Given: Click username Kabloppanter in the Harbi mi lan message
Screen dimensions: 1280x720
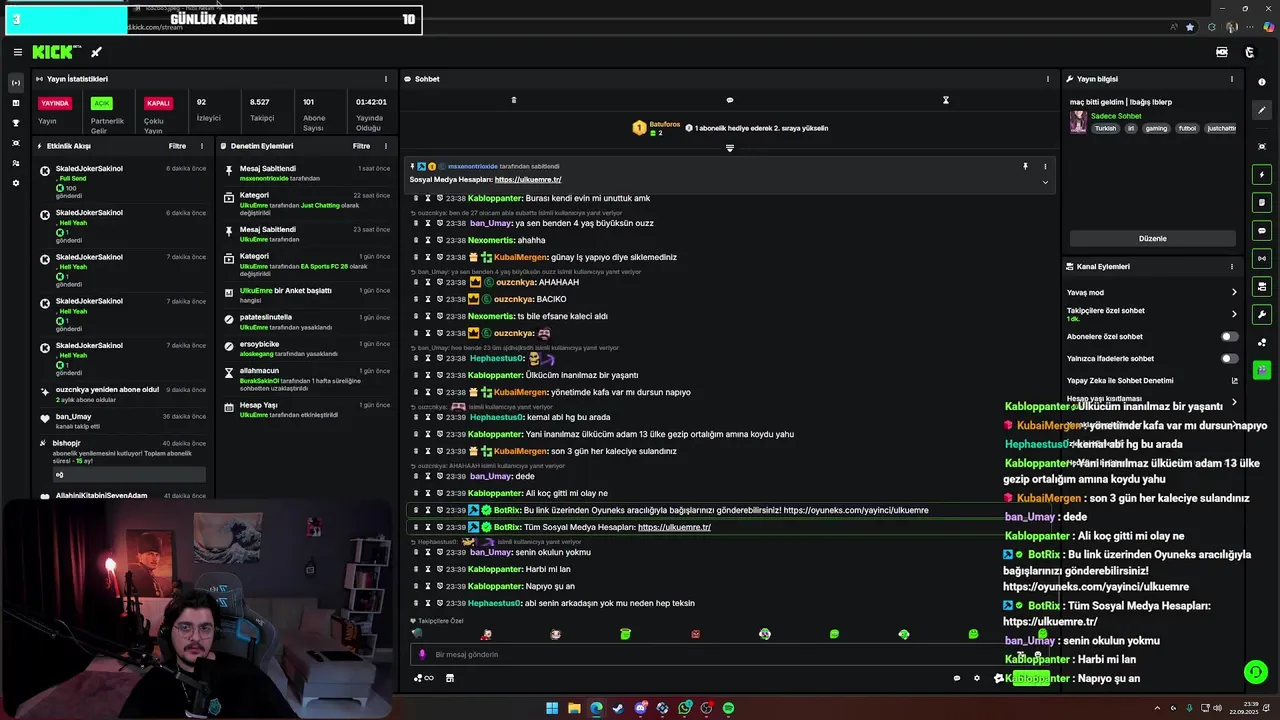Looking at the screenshot, I should 496,569.
